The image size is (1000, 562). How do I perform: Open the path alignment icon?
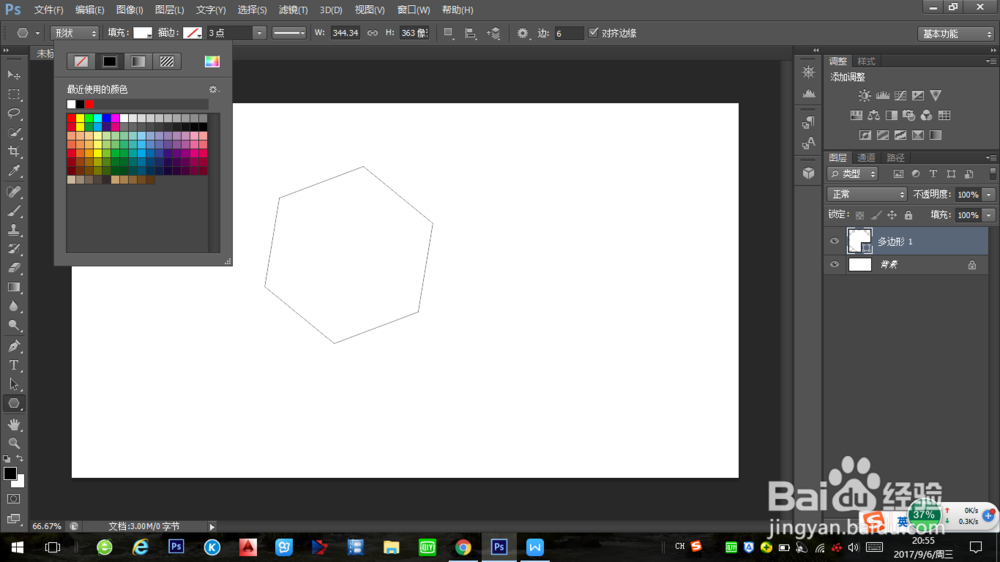tap(470, 33)
